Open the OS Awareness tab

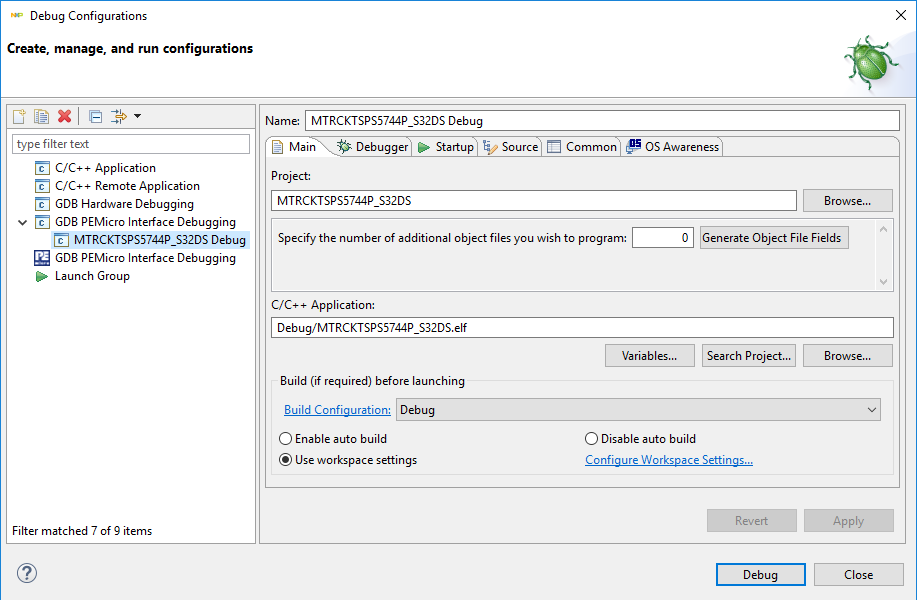[672, 147]
